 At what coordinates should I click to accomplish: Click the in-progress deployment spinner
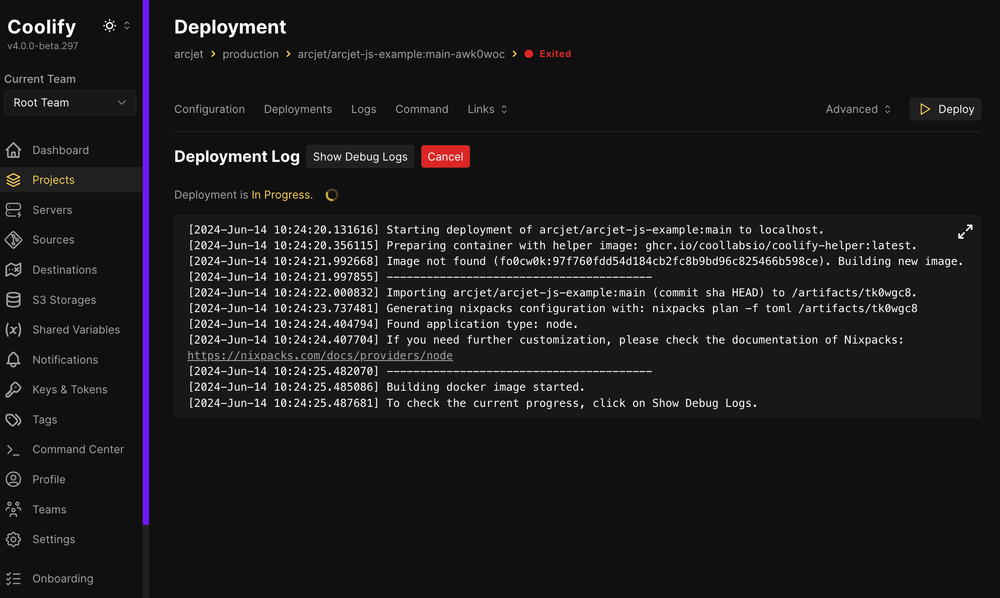point(331,194)
